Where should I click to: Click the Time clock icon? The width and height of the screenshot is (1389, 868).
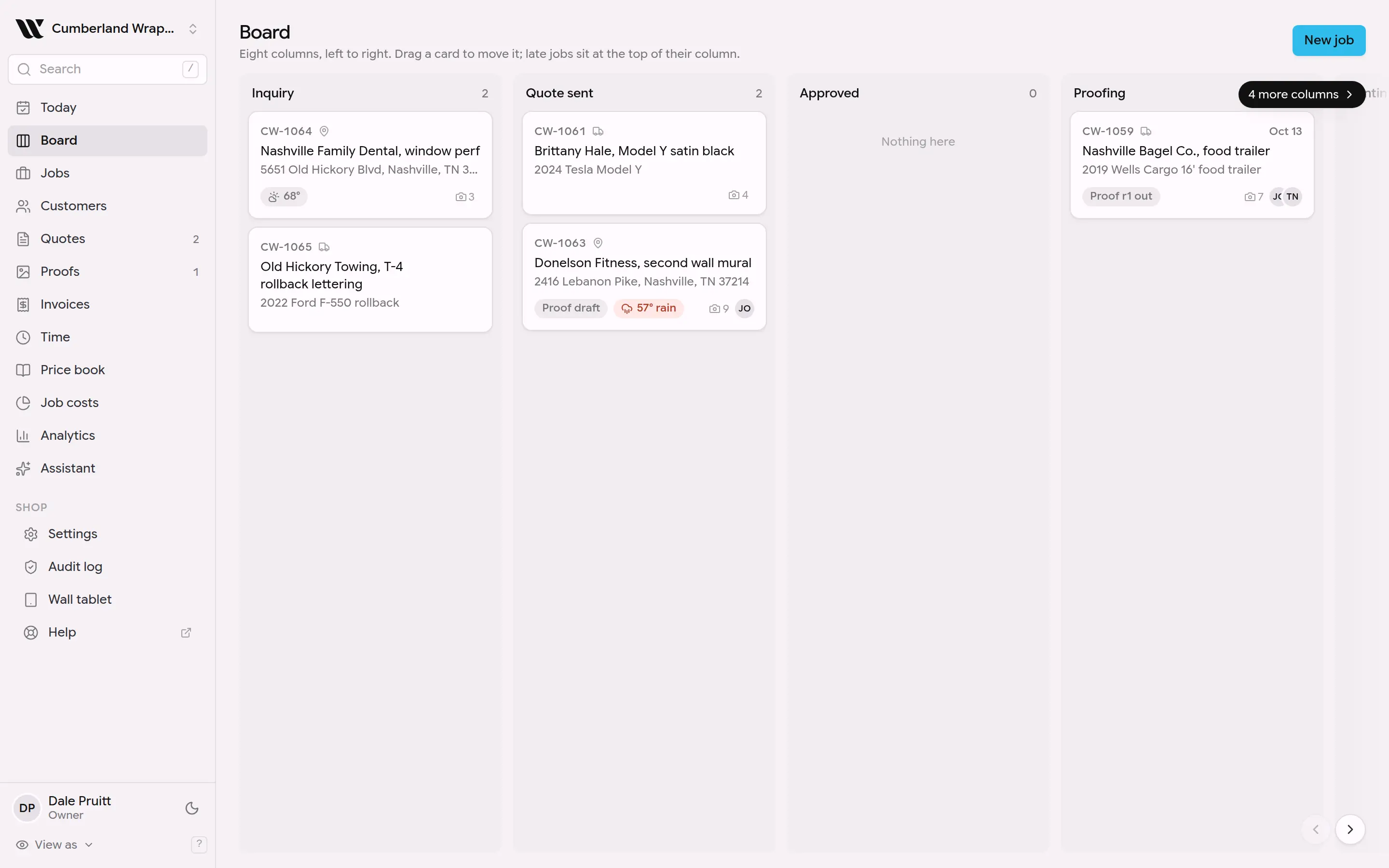(x=23, y=337)
